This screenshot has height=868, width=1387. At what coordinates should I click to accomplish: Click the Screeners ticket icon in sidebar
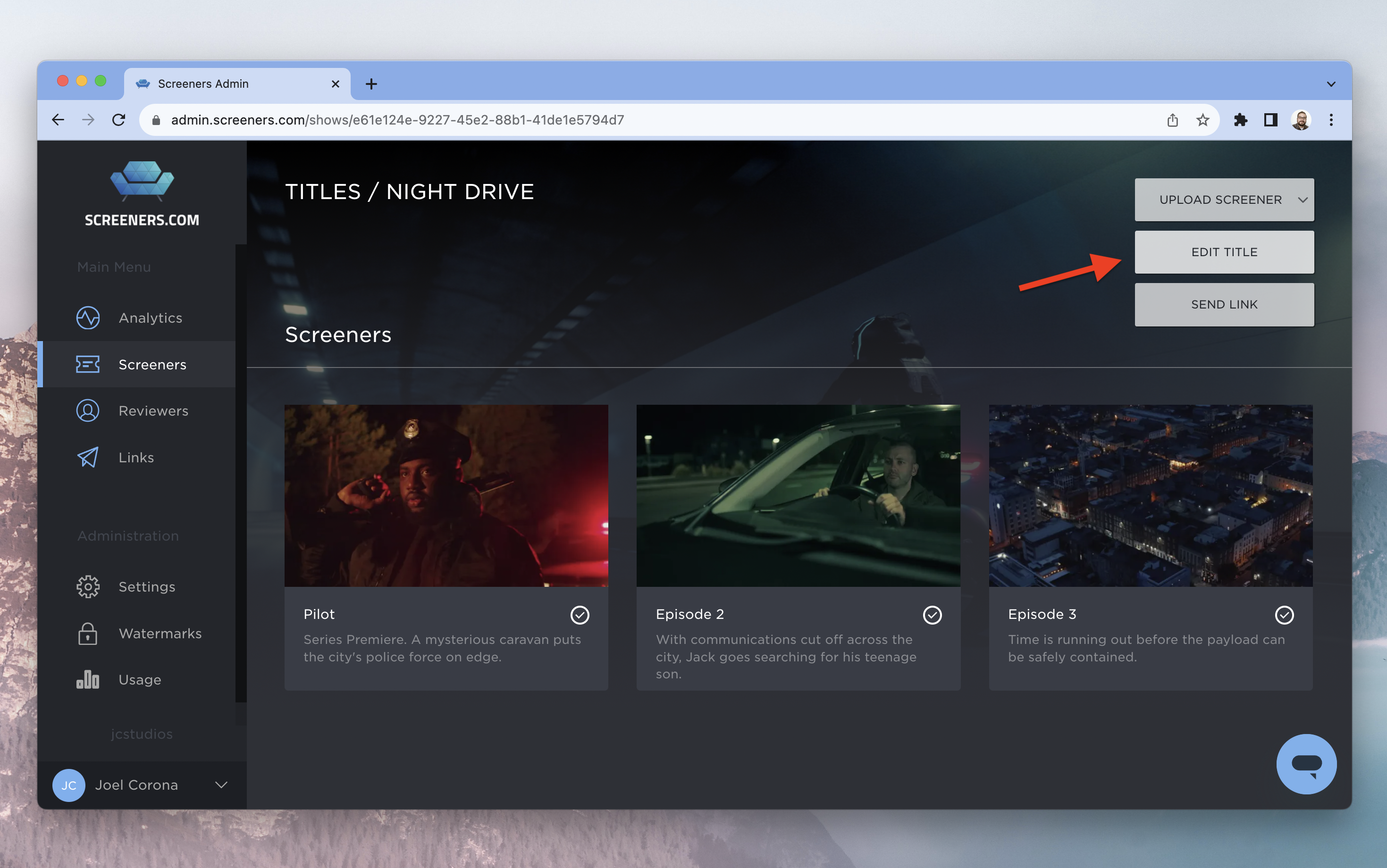[88, 365]
